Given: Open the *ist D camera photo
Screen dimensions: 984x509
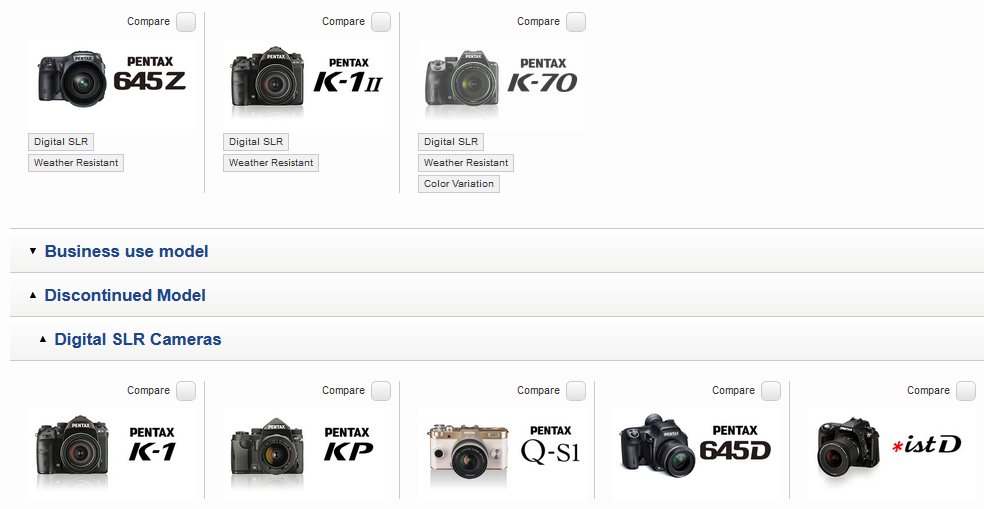Looking at the screenshot, I should pyautogui.click(x=849, y=448).
